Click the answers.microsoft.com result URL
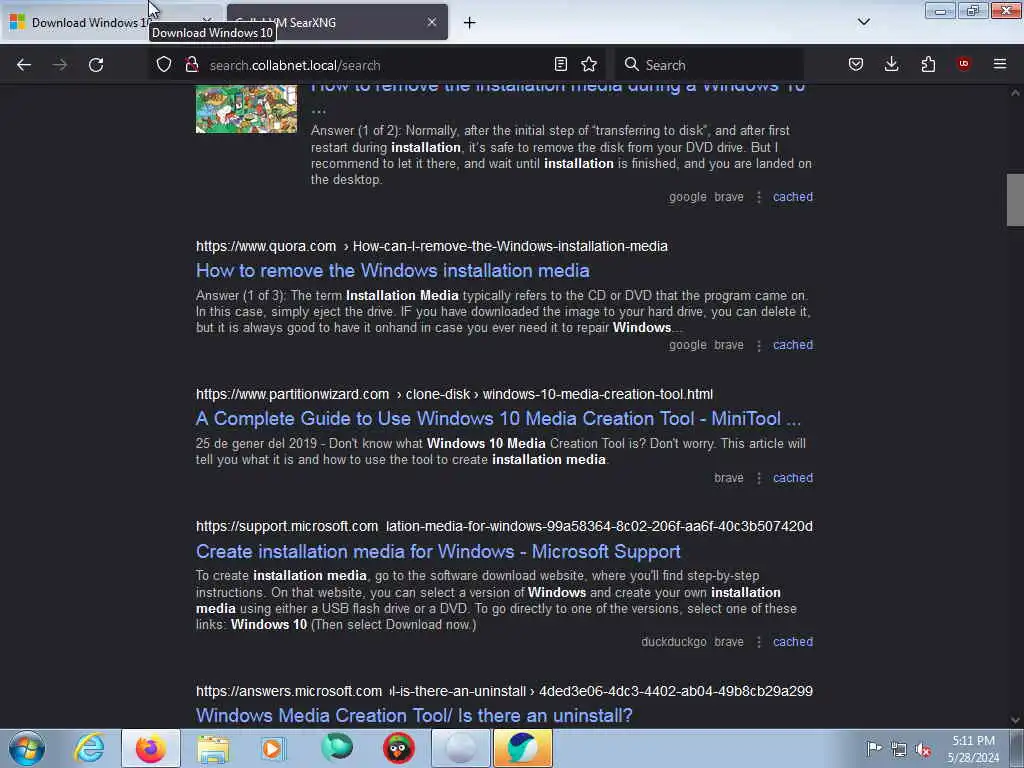This screenshot has height=768, width=1024. tap(504, 691)
